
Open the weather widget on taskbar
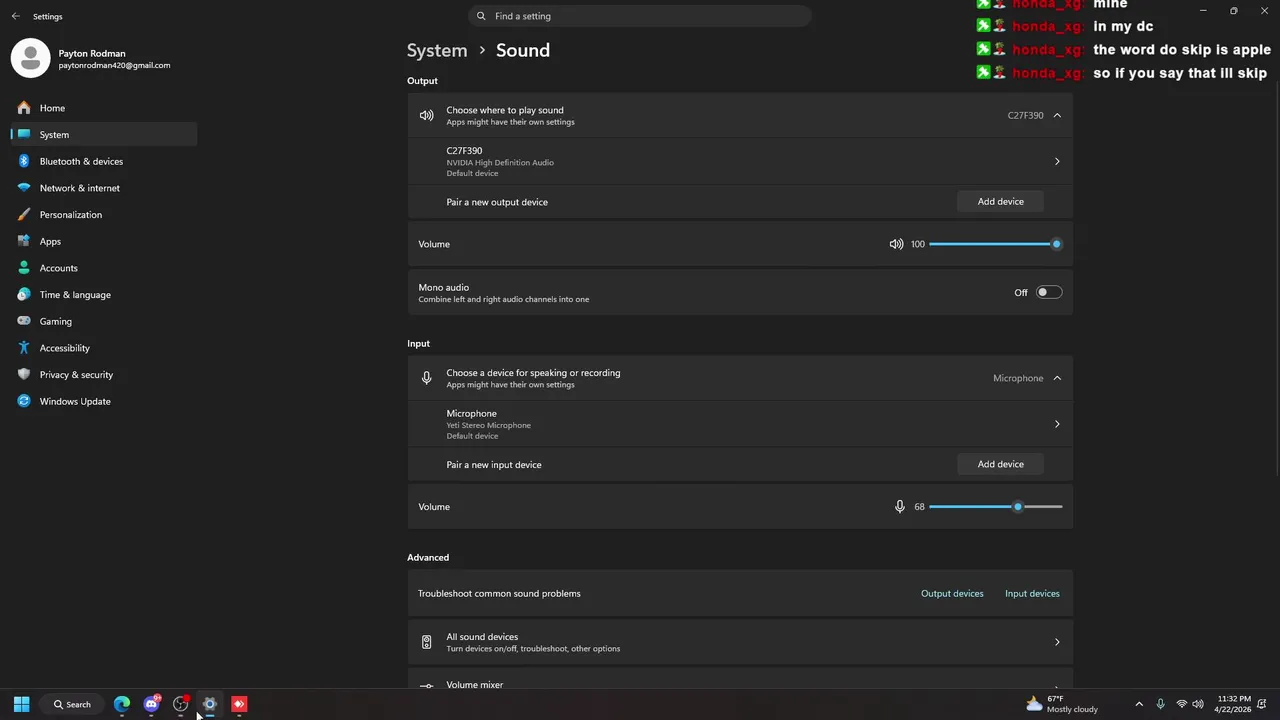(x=1061, y=704)
